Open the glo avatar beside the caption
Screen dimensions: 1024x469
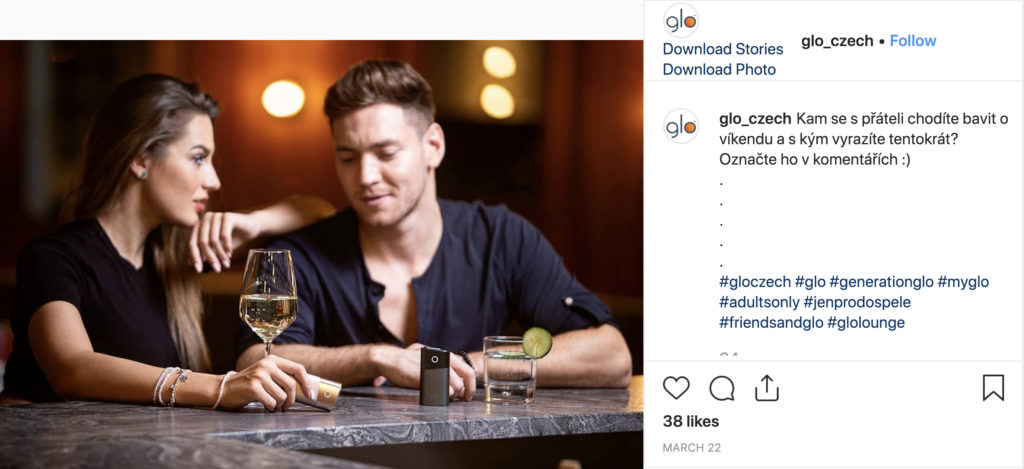[x=681, y=126]
